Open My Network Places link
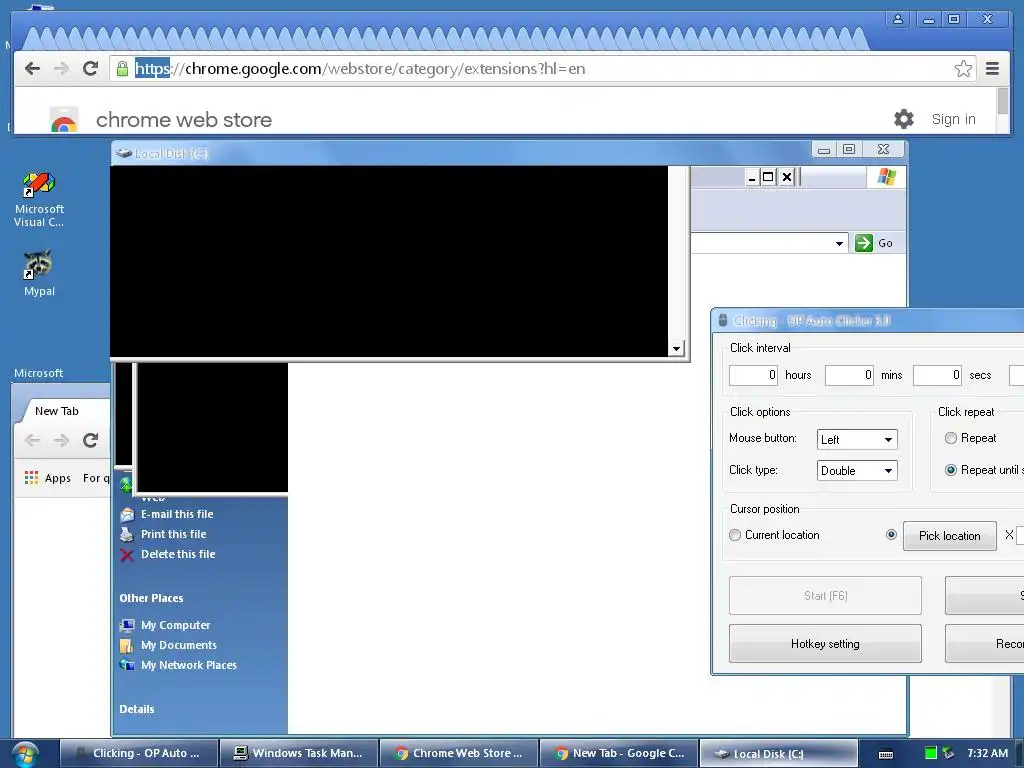1024x768 pixels. (x=178, y=665)
